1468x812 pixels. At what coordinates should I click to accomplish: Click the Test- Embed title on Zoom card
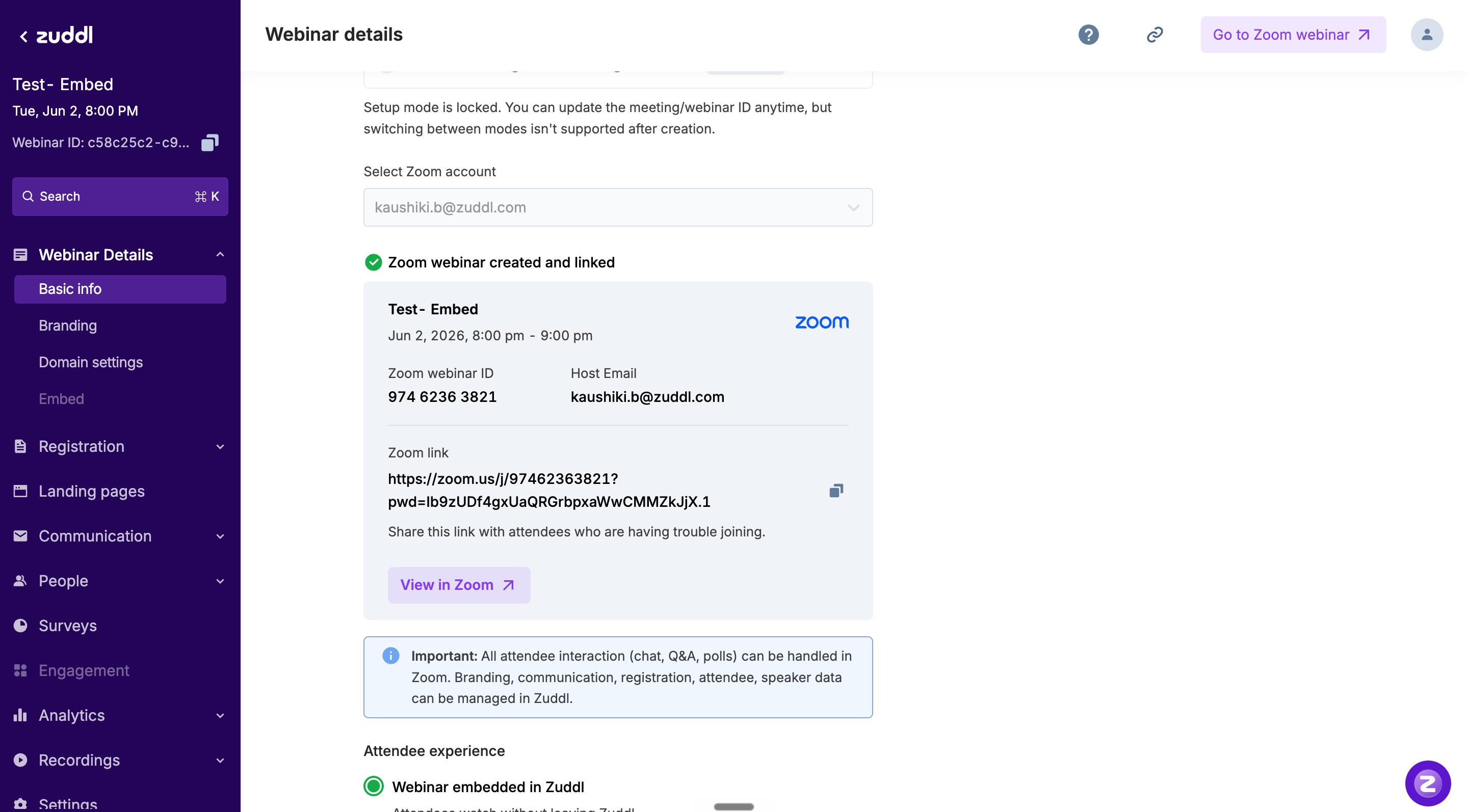tap(433, 309)
